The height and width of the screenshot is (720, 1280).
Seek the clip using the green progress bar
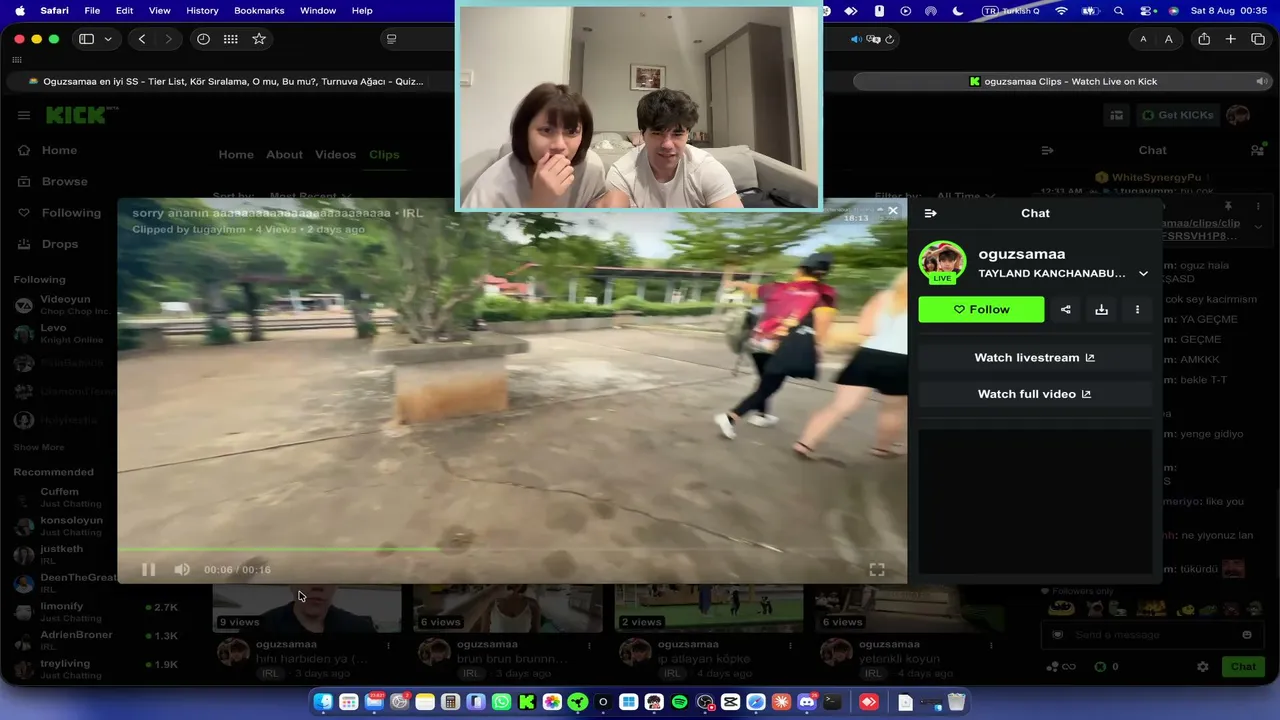tap(512, 549)
